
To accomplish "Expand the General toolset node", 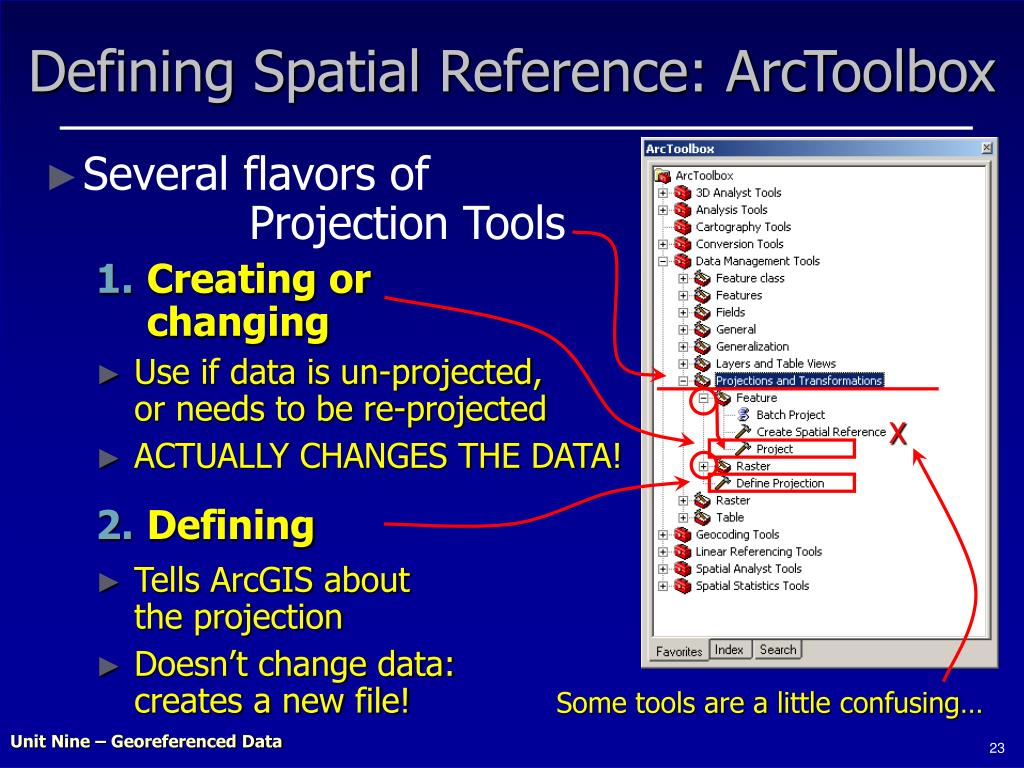I will [x=683, y=329].
